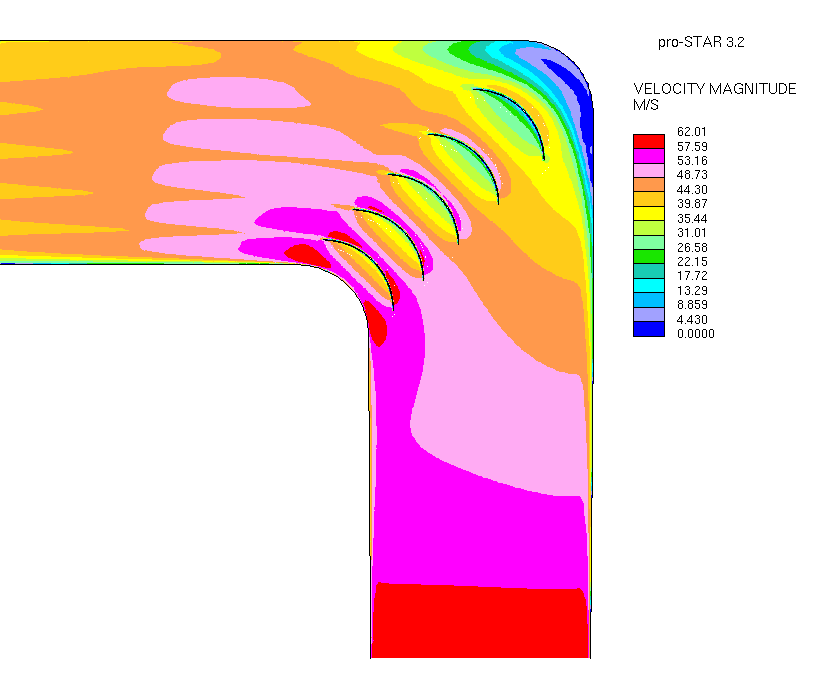Viewport: 836px width, 691px height.
Task: Click the legend value 13.29
Action: pyautogui.click(x=692, y=291)
